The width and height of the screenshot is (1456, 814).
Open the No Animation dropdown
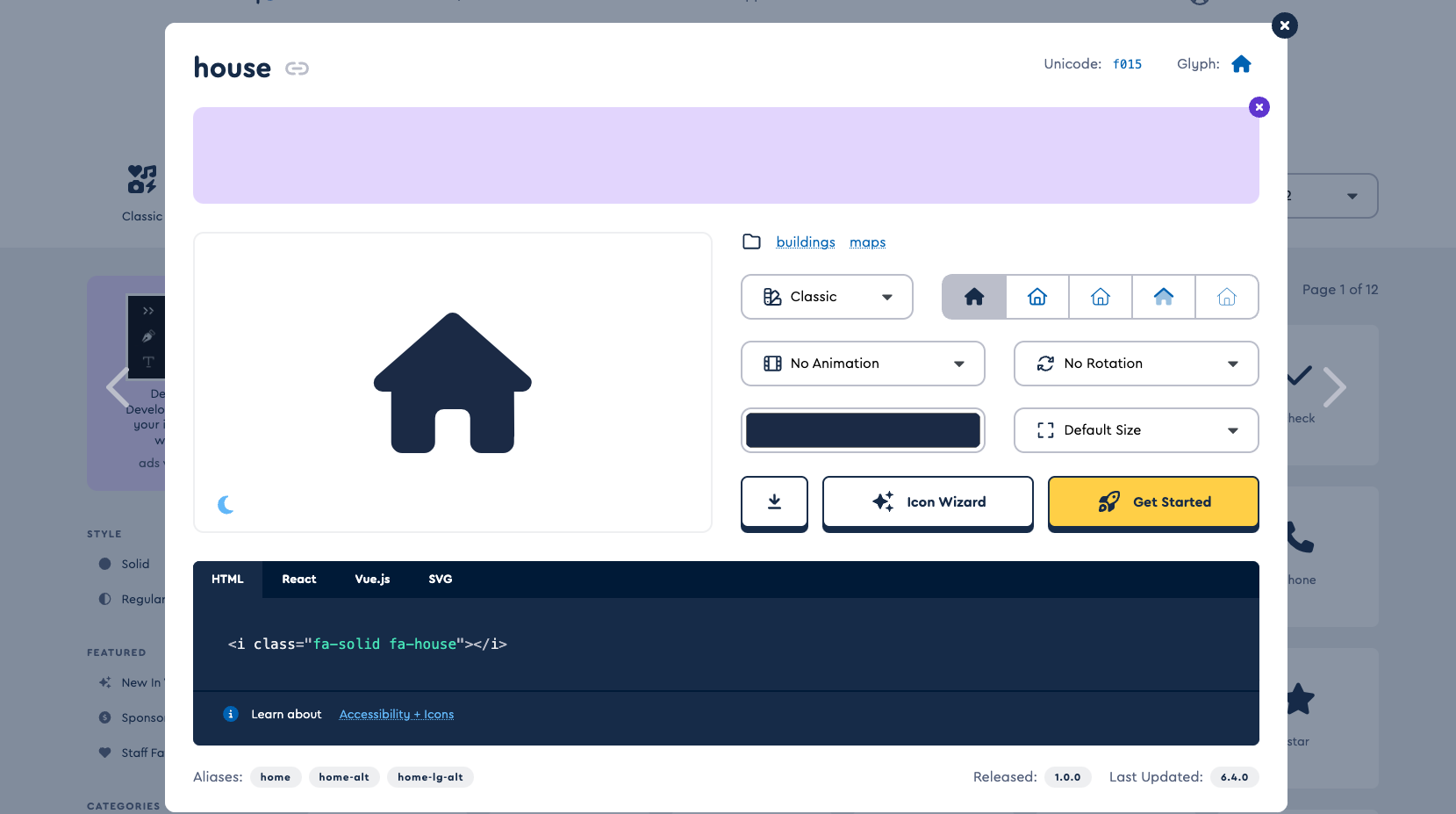(x=863, y=364)
